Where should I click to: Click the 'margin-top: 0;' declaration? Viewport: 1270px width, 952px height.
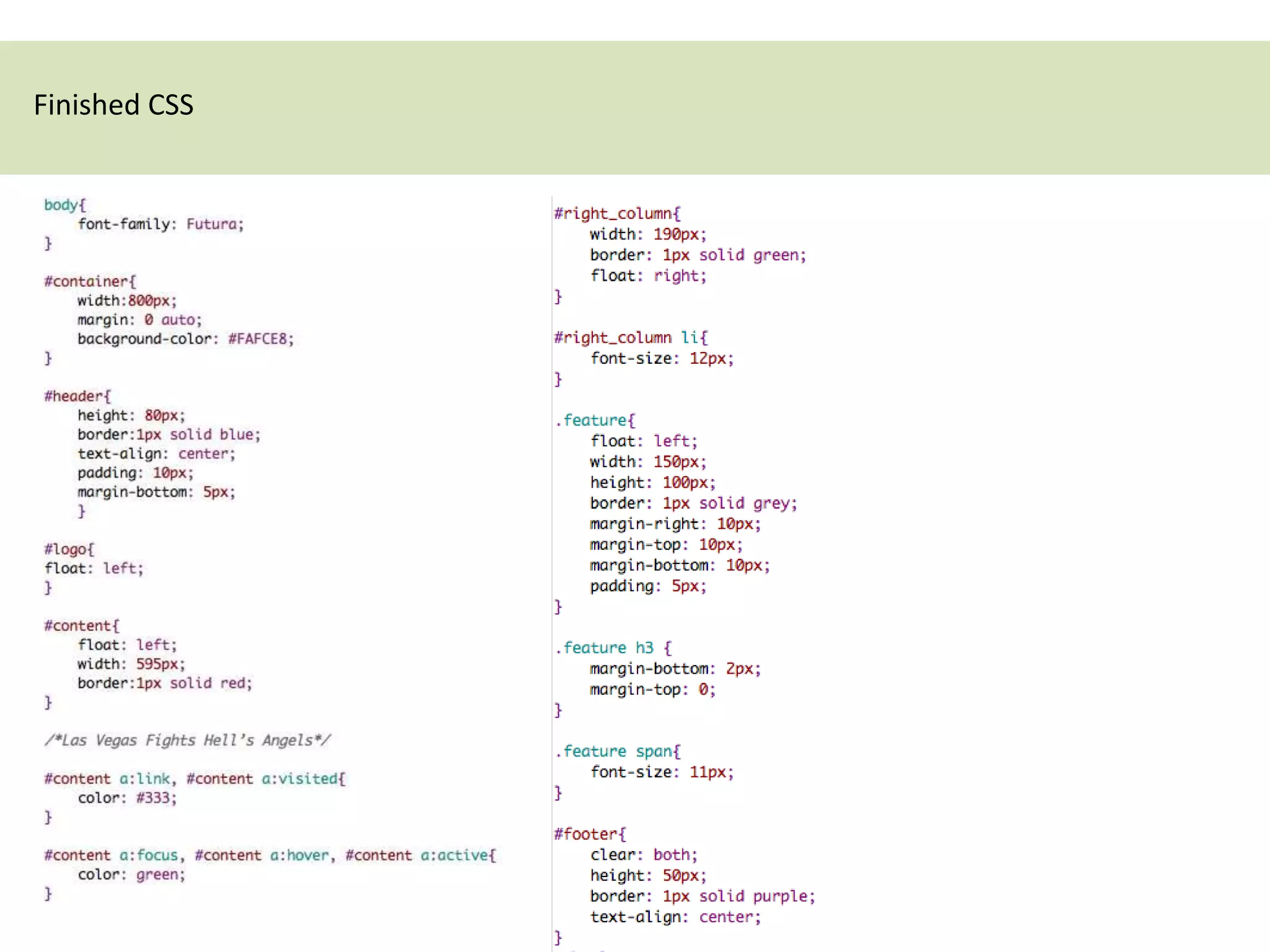pos(654,689)
